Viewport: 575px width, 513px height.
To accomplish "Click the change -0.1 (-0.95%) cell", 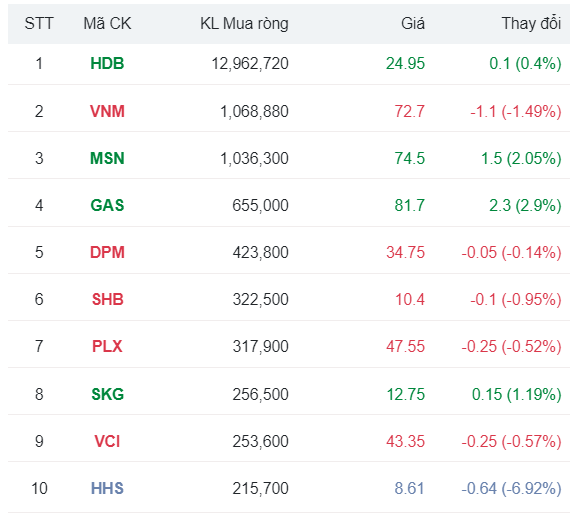I will point(516,299).
